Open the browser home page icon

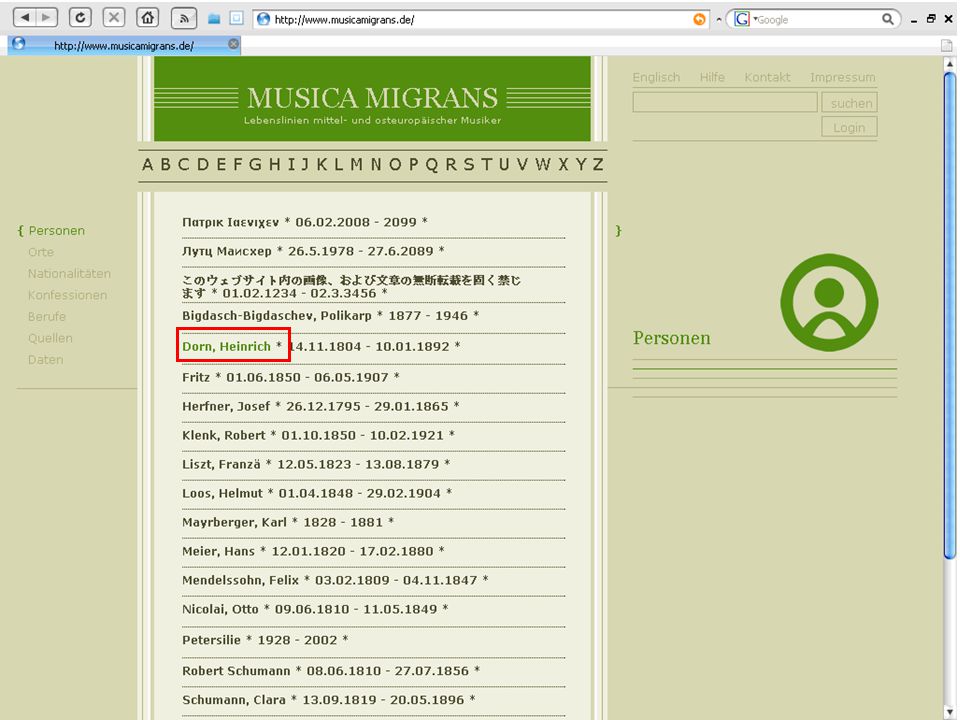click(x=148, y=17)
